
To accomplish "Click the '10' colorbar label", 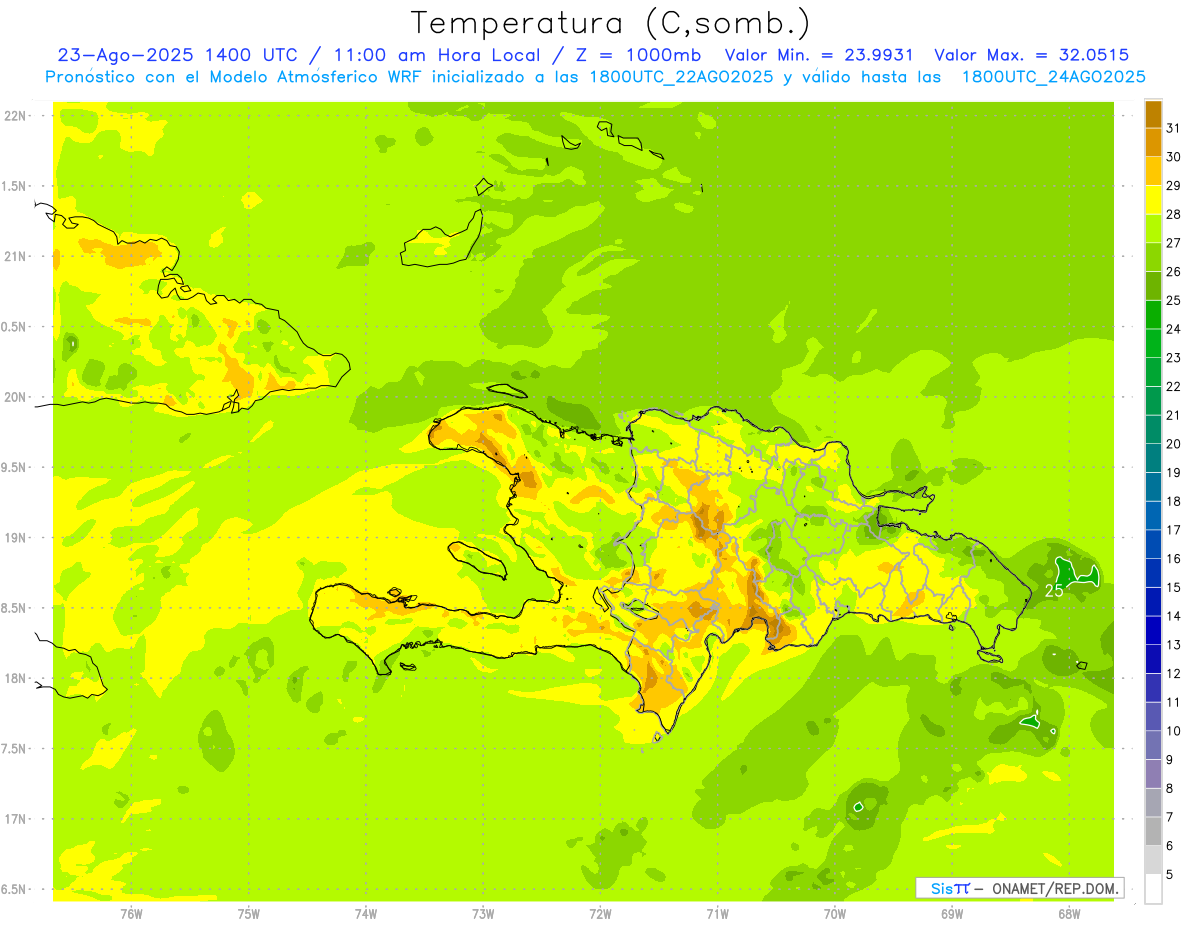I will point(1174,731).
